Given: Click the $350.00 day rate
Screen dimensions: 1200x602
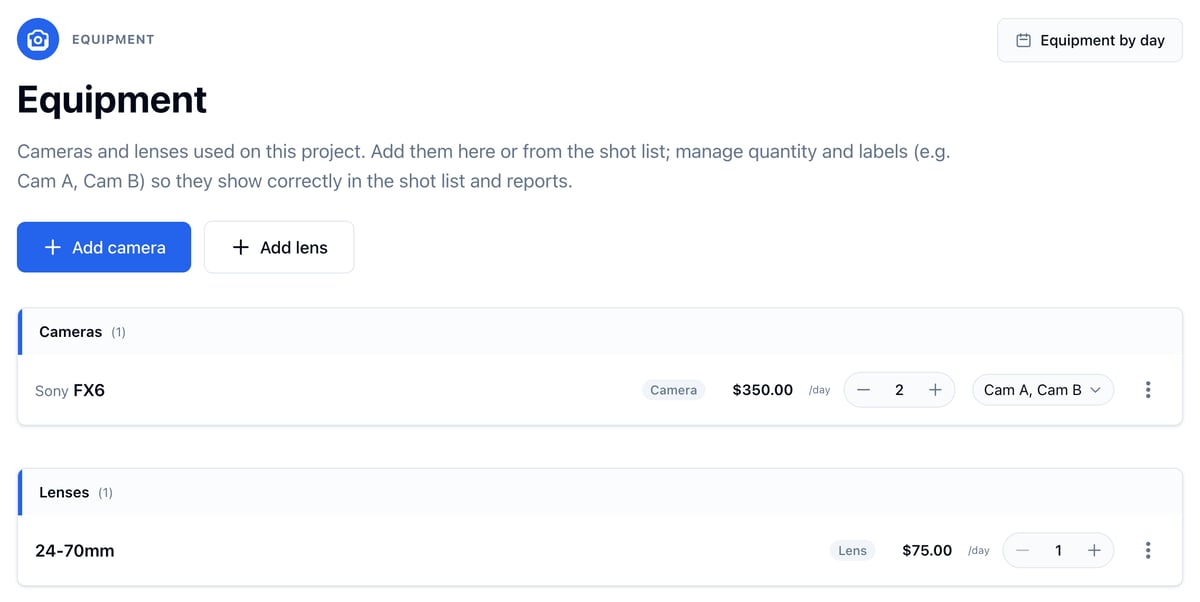Looking at the screenshot, I should coord(763,390).
